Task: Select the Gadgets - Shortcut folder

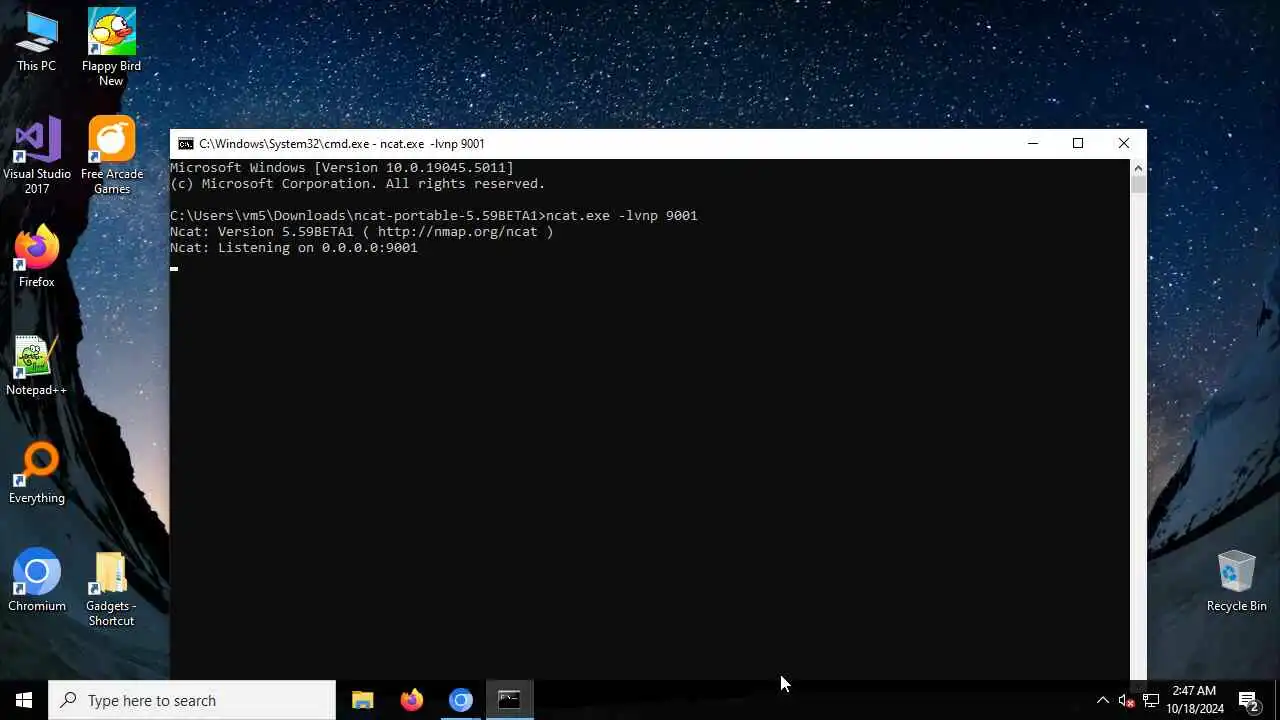Action: (x=111, y=589)
